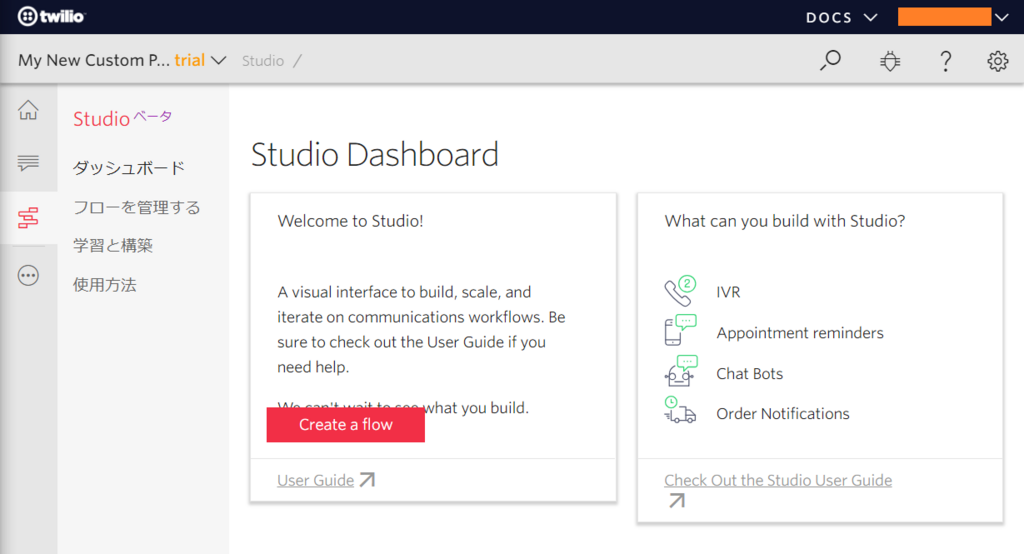Select ダッシュボード menu item
The width and height of the screenshot is (1024, 554).
point(129,168)
